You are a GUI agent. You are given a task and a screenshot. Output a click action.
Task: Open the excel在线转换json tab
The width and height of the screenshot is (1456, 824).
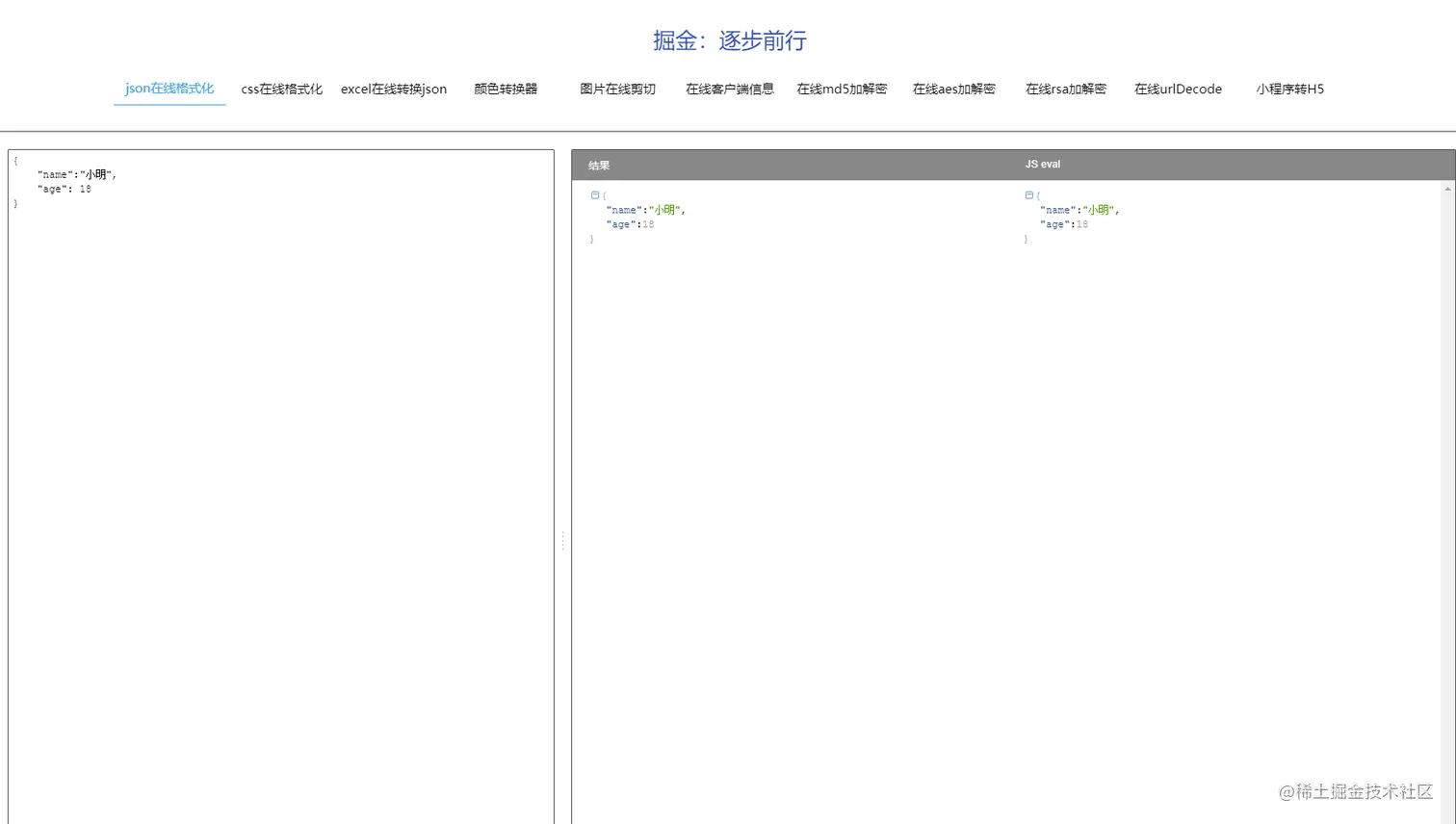click(x=394, y=89)
